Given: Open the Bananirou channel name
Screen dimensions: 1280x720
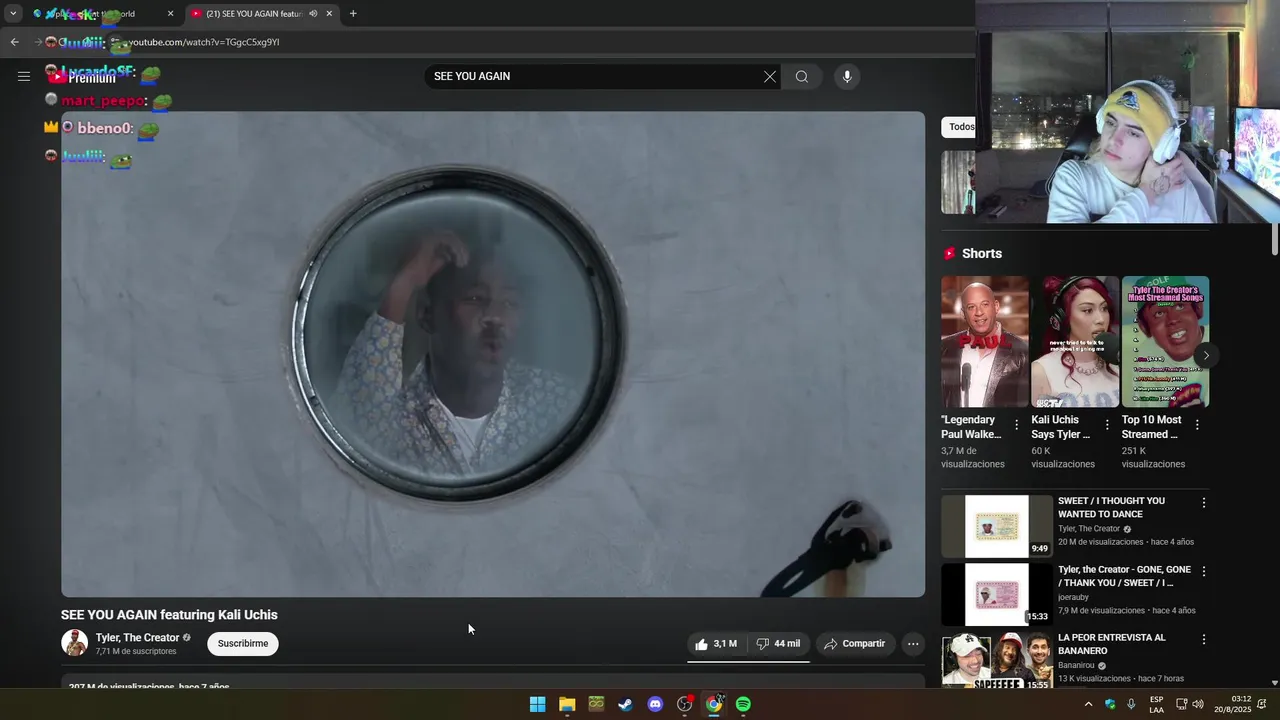Looking at the screenshot, I should point(1076,665).
